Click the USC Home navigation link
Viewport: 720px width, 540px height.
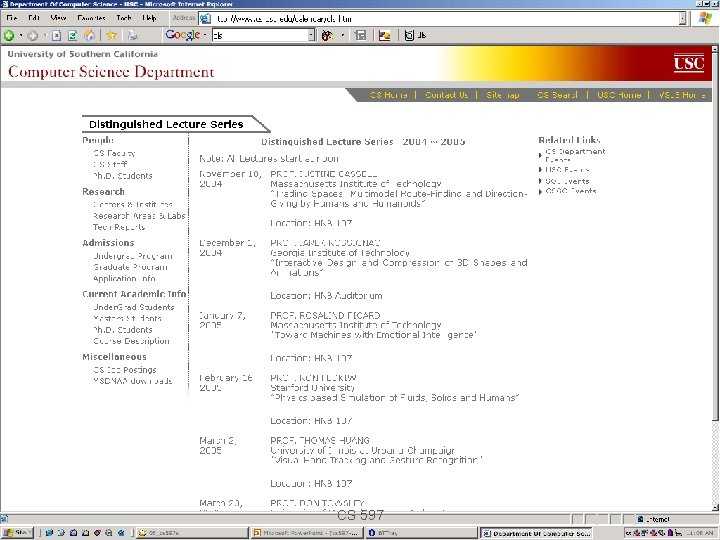click(619, 95)
